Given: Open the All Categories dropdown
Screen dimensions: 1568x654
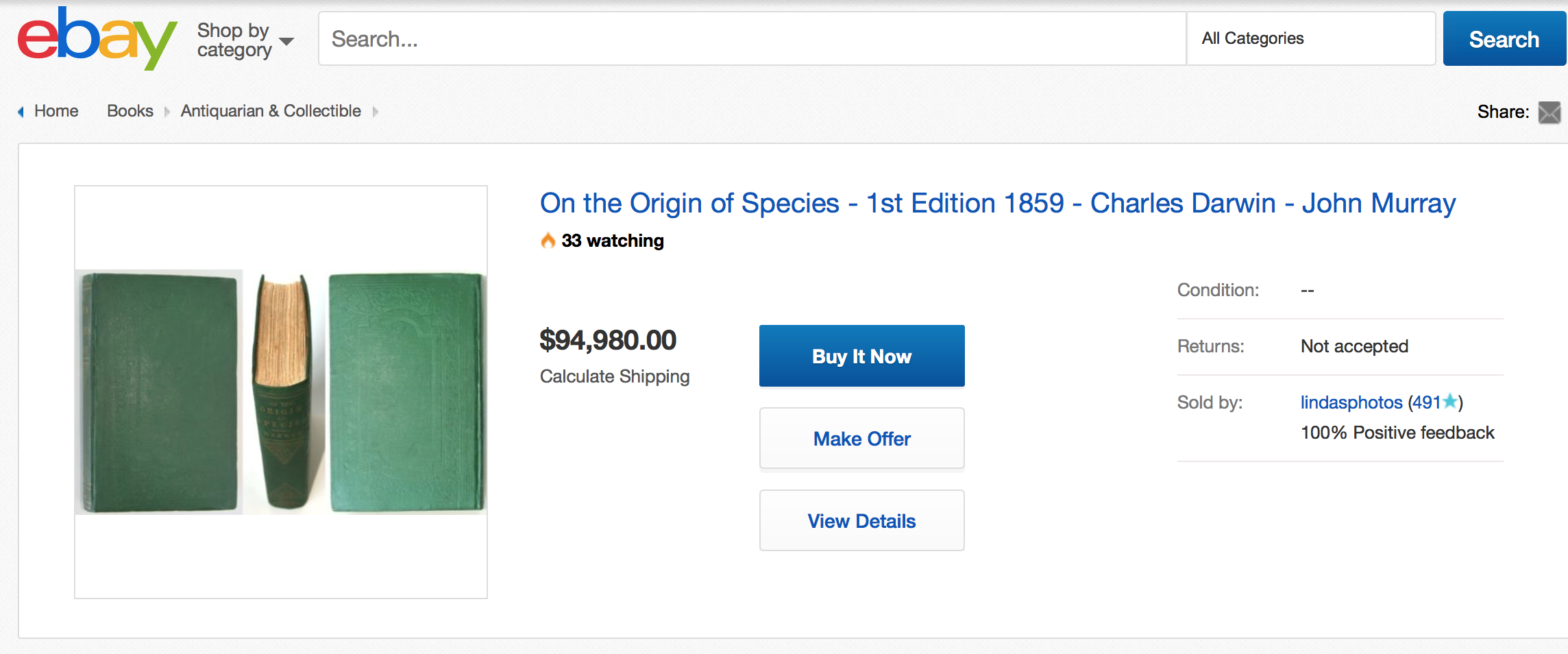Looking at the screenshot, I should [x=1310, y=38].
